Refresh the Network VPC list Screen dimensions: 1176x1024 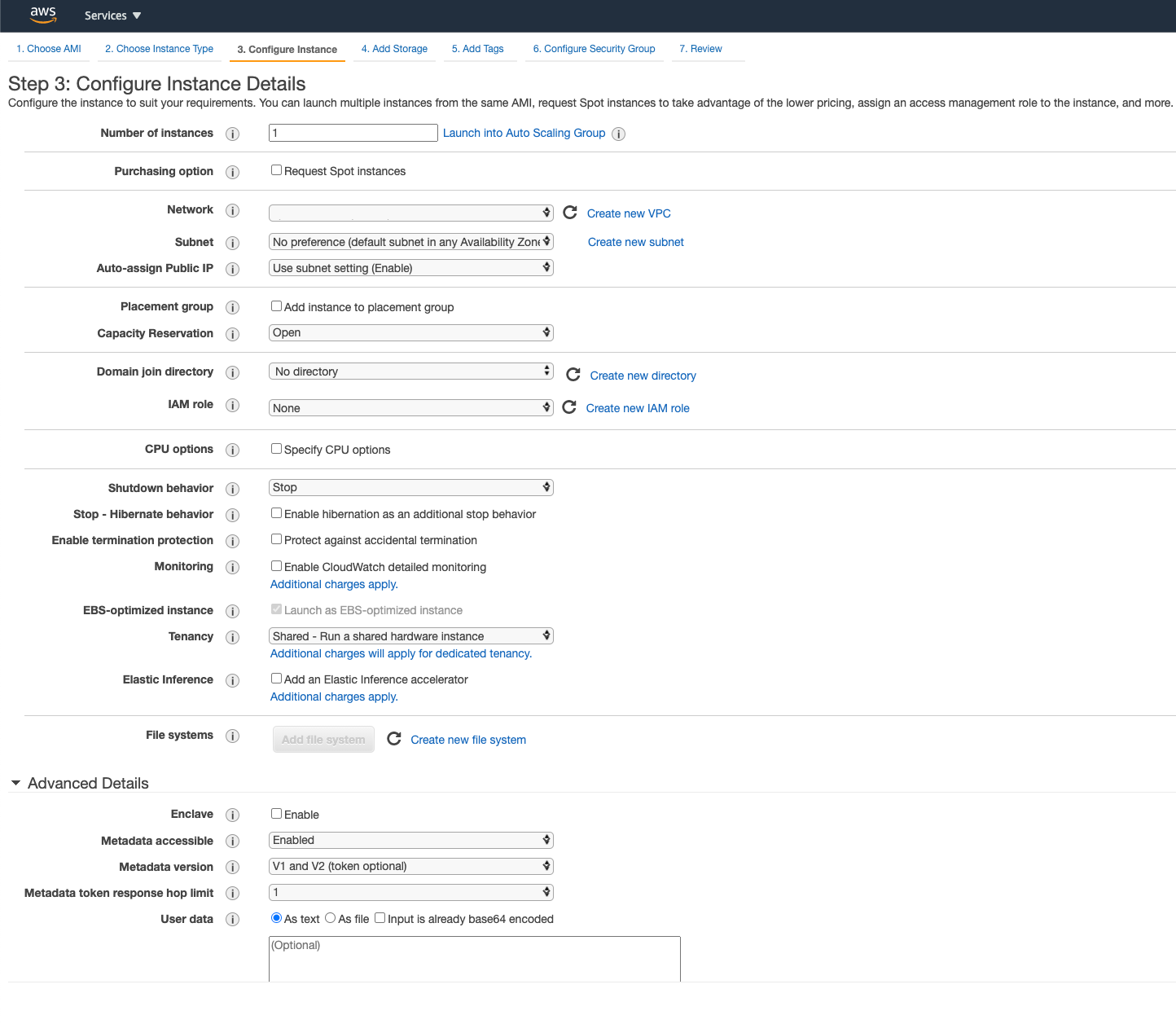click(570, 212)
